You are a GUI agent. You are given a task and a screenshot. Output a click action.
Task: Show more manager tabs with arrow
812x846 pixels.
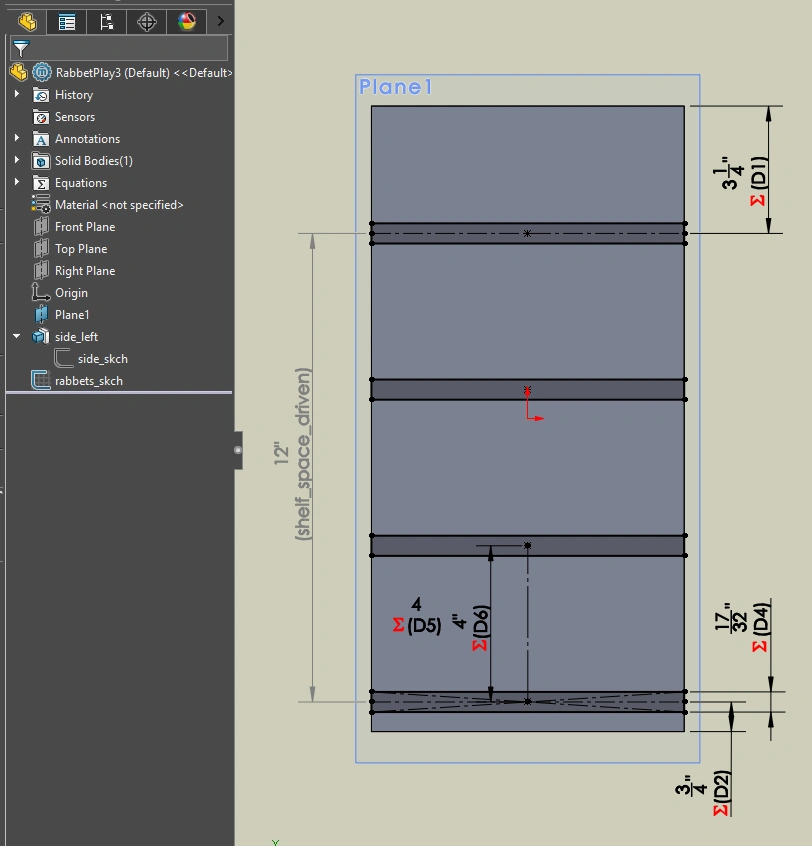tap(221, 21)
